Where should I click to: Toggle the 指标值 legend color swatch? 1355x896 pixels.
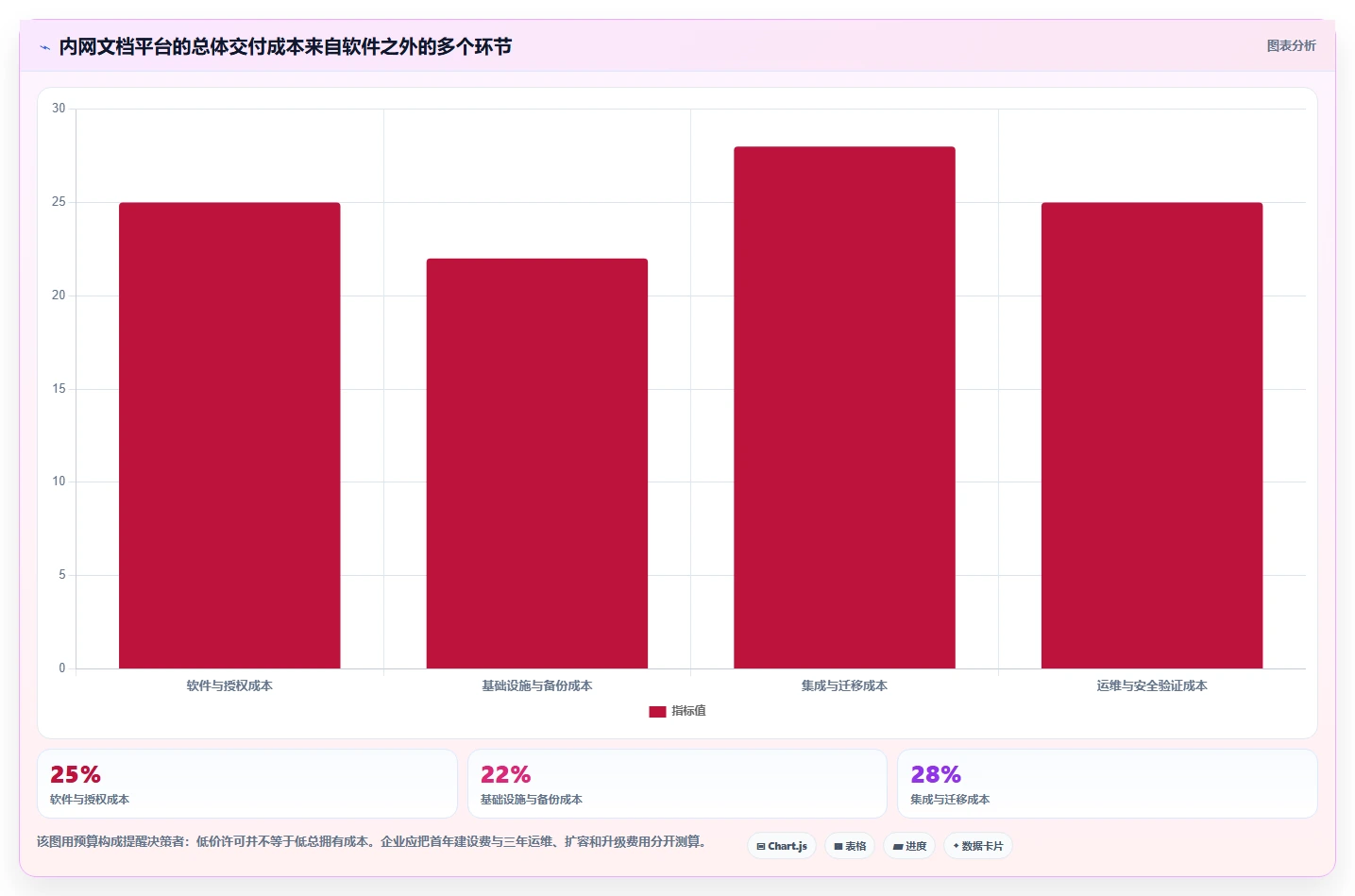[x=657, y=711]
